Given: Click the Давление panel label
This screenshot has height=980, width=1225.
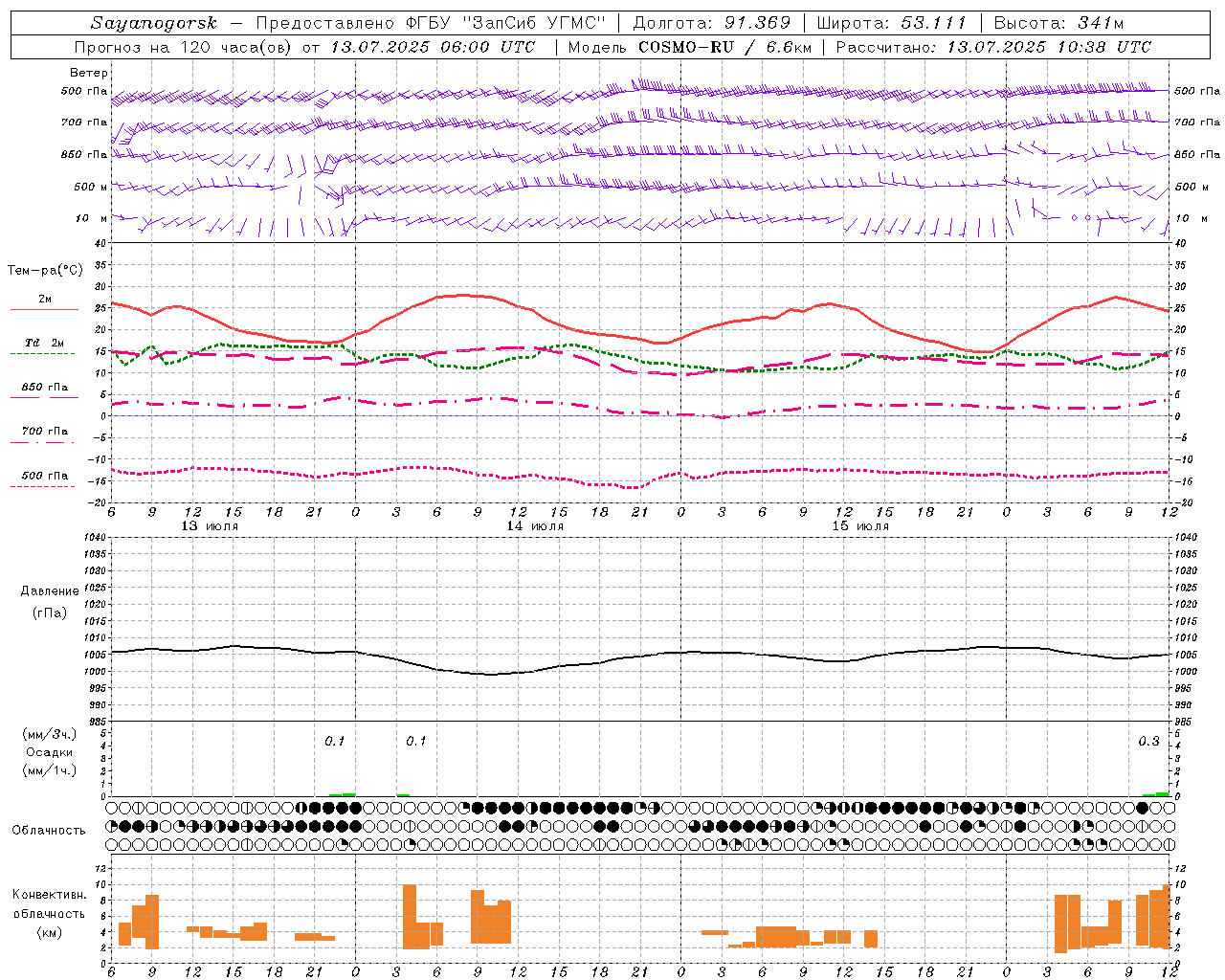Looking at the screenshot, I should click(x=50, y=591).
